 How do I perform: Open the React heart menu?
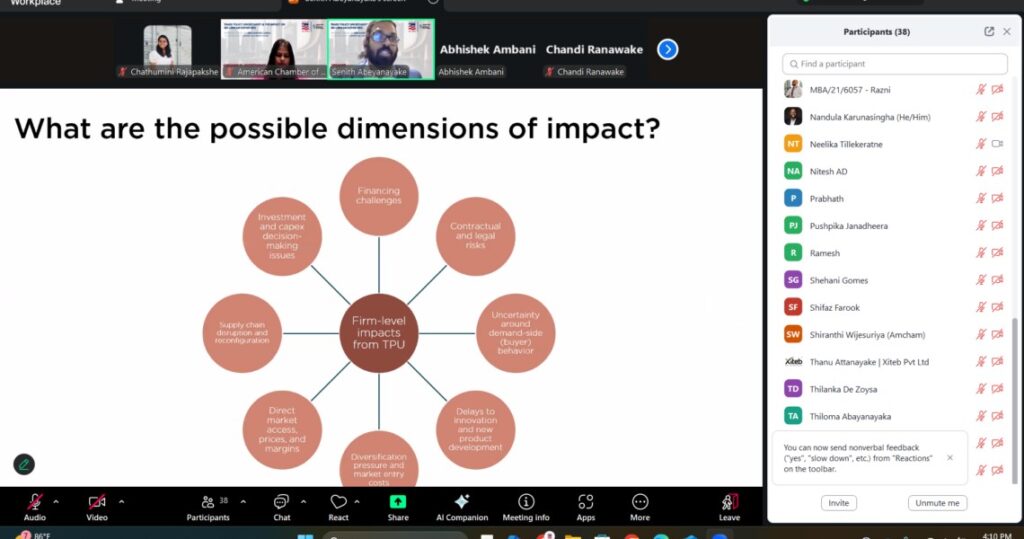click(x=338, y=507)
